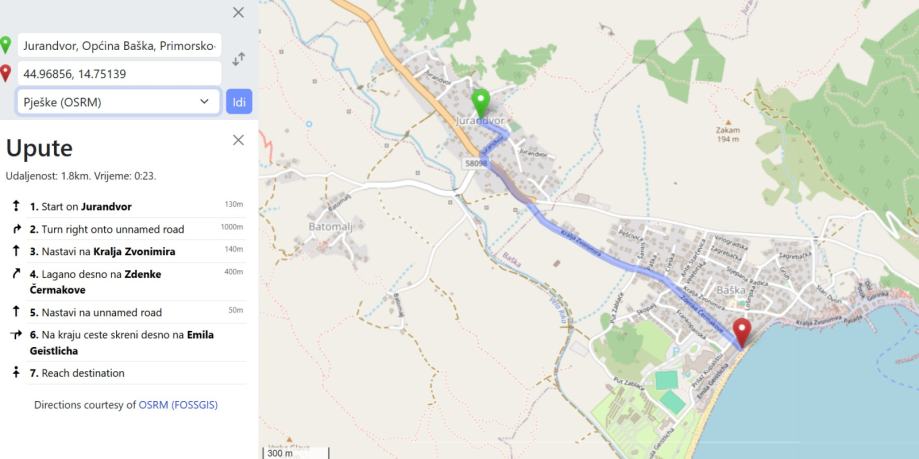This screenshot has height=459, width=919.
Task: Click the Zakam 194 m peak label
Action: tap(727, 132)
